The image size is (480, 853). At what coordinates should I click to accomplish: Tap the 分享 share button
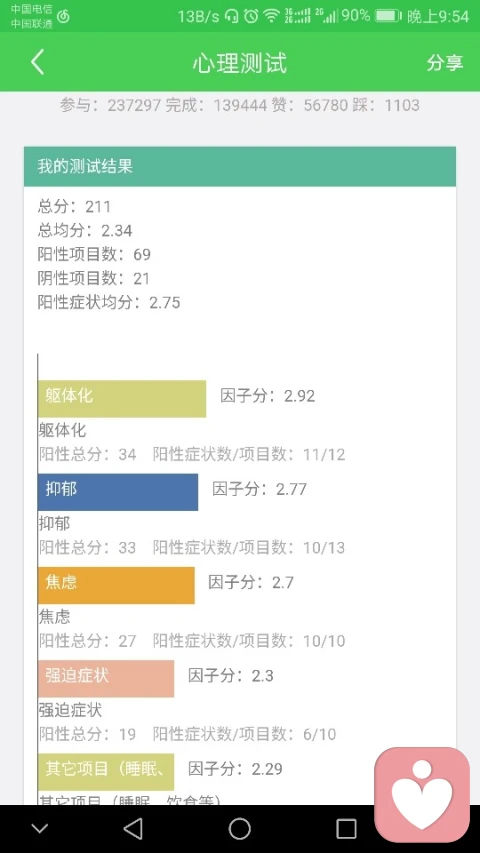click(x=445, y=63)
